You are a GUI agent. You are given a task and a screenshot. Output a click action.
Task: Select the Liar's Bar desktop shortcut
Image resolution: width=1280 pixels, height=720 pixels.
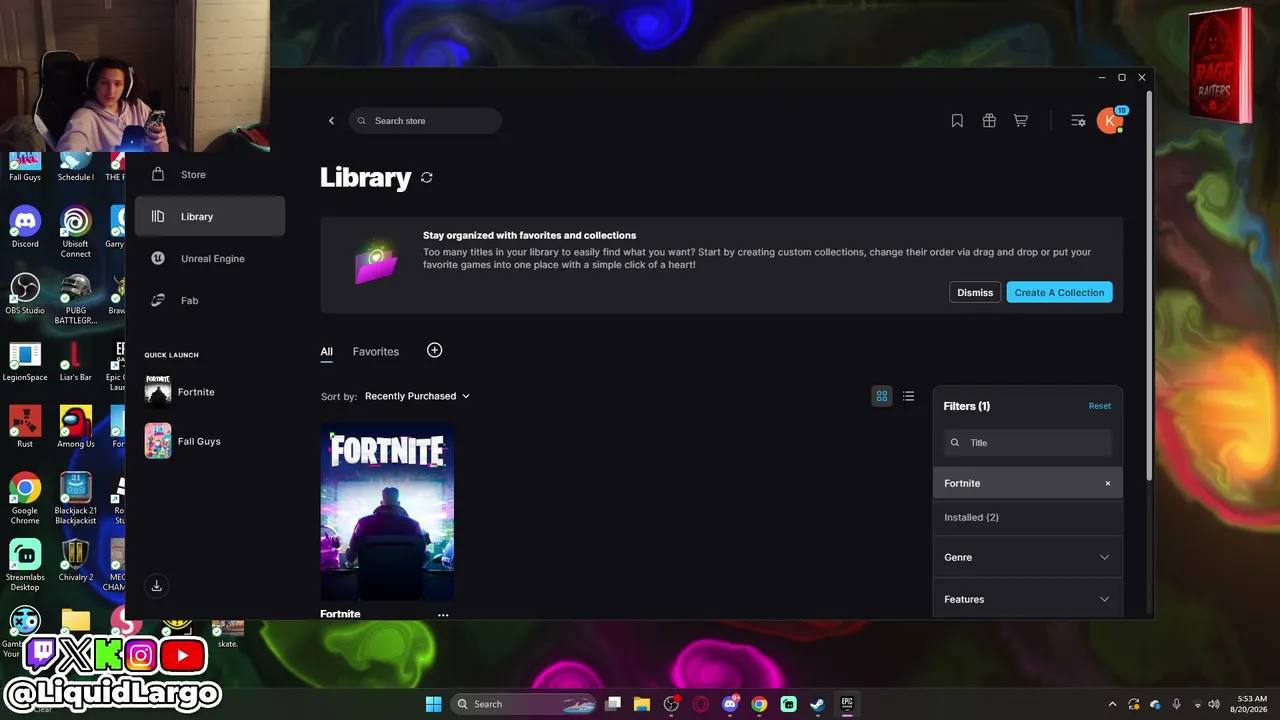pyautogui.click(x=75, y=361)
